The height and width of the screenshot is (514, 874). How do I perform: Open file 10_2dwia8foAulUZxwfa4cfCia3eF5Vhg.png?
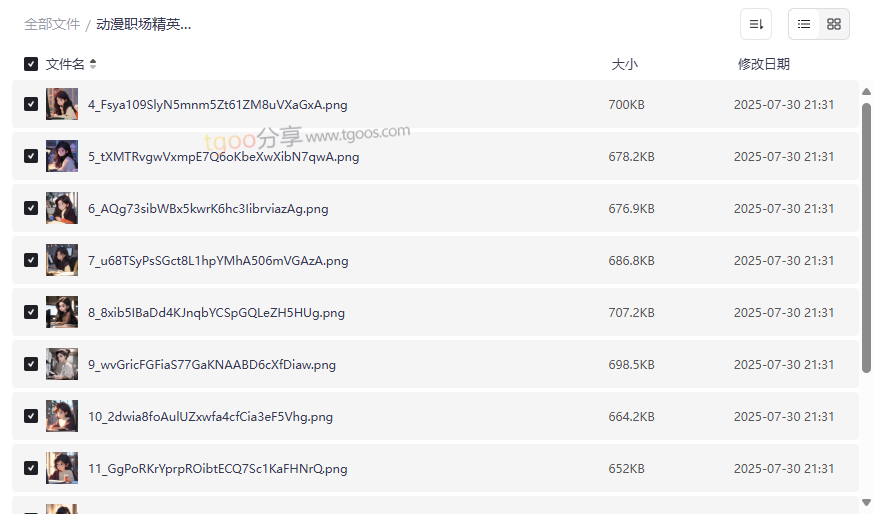tap(210, 417)
